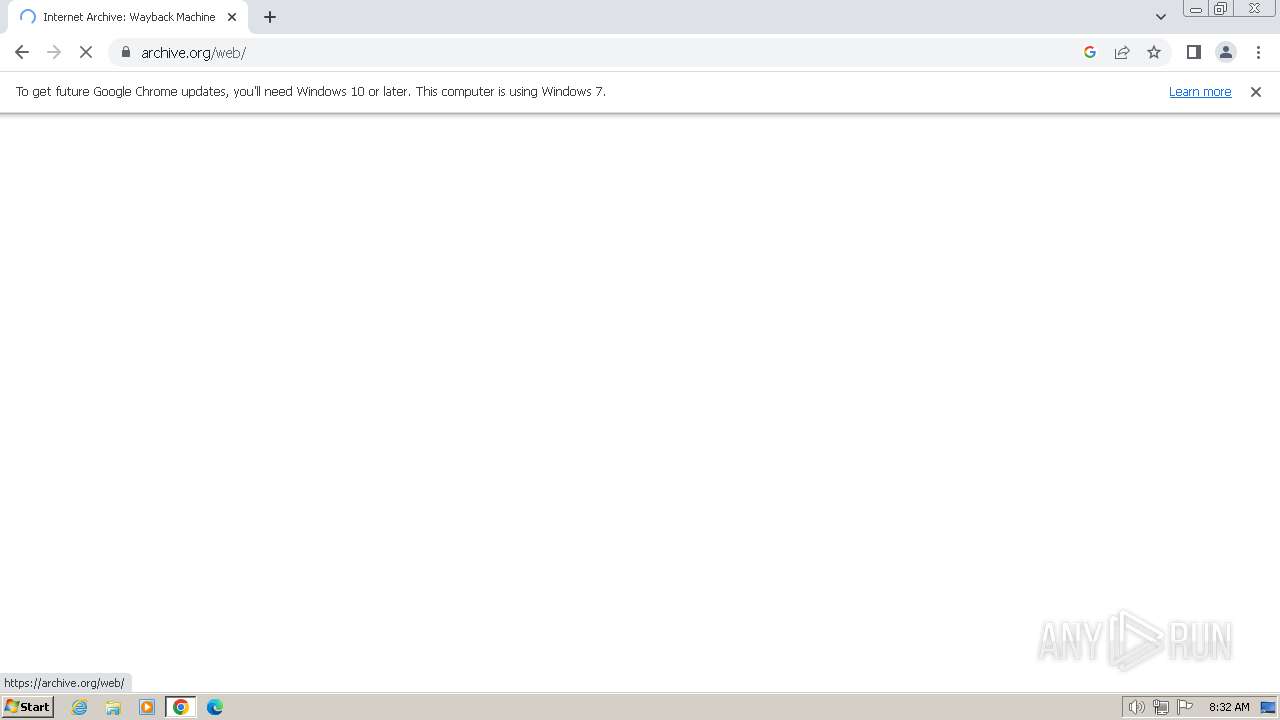This screenshot has height=720, width=1280.
Task: Open Windows Media Player from taskbar
Action: [147, 707]
